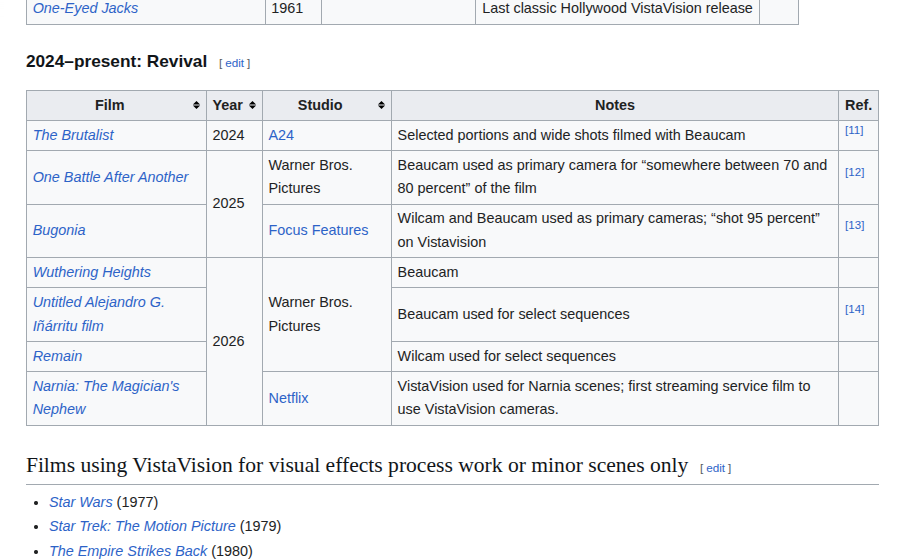Click the 'somewhere between 70 and 80 percent' note
The image size is (911, 560).
[612, 177]
